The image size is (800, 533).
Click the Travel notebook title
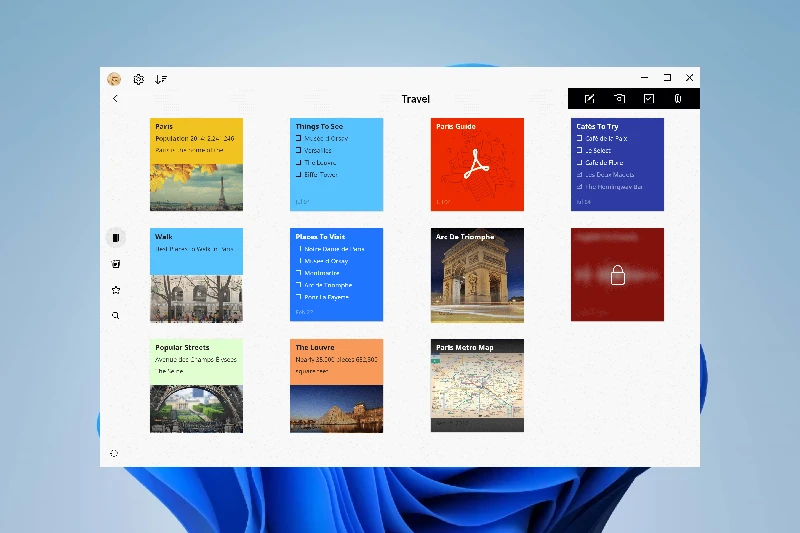415,99
